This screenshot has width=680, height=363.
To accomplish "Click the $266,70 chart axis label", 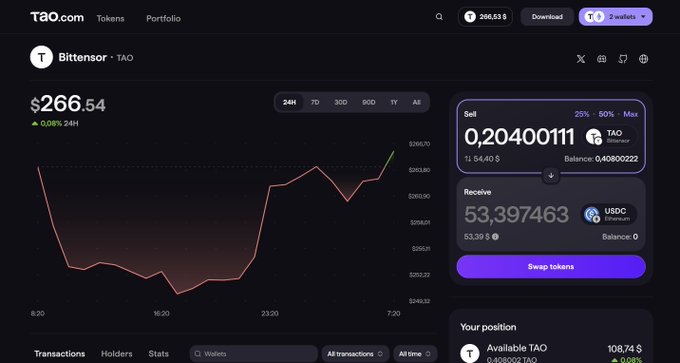I will tap(419, 144).
